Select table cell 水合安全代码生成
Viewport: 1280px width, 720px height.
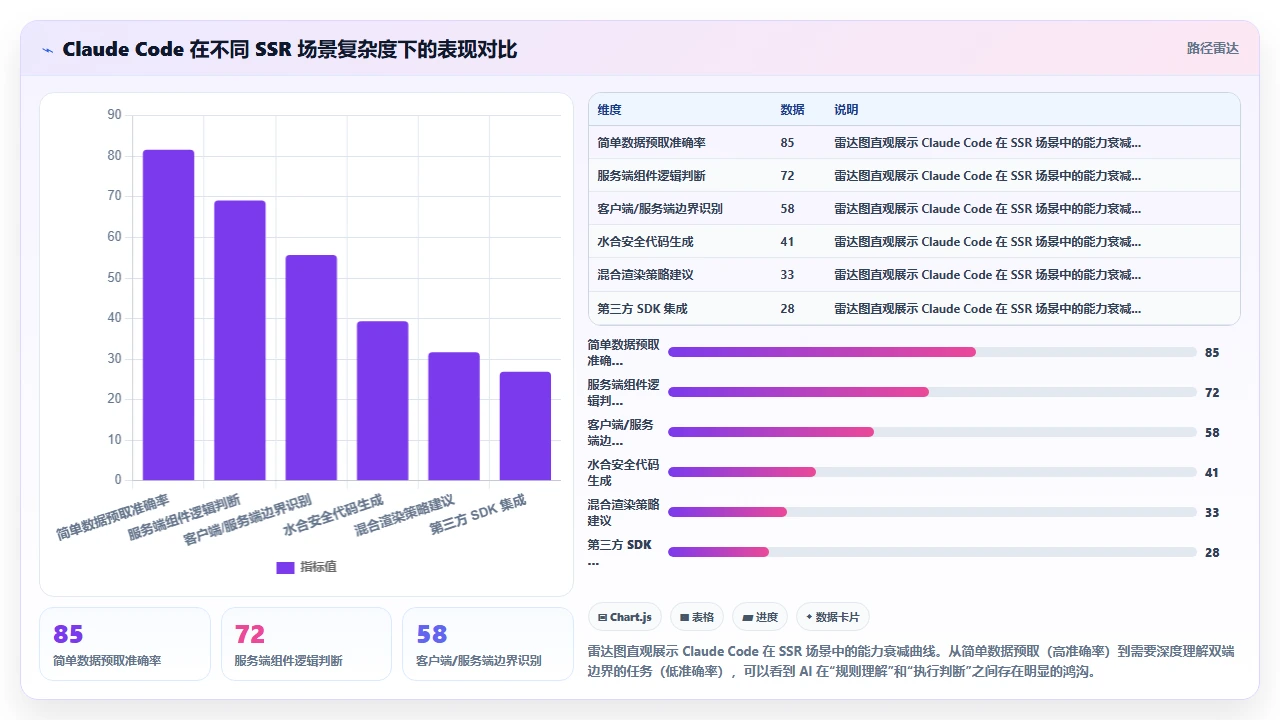tap(645, 242)
